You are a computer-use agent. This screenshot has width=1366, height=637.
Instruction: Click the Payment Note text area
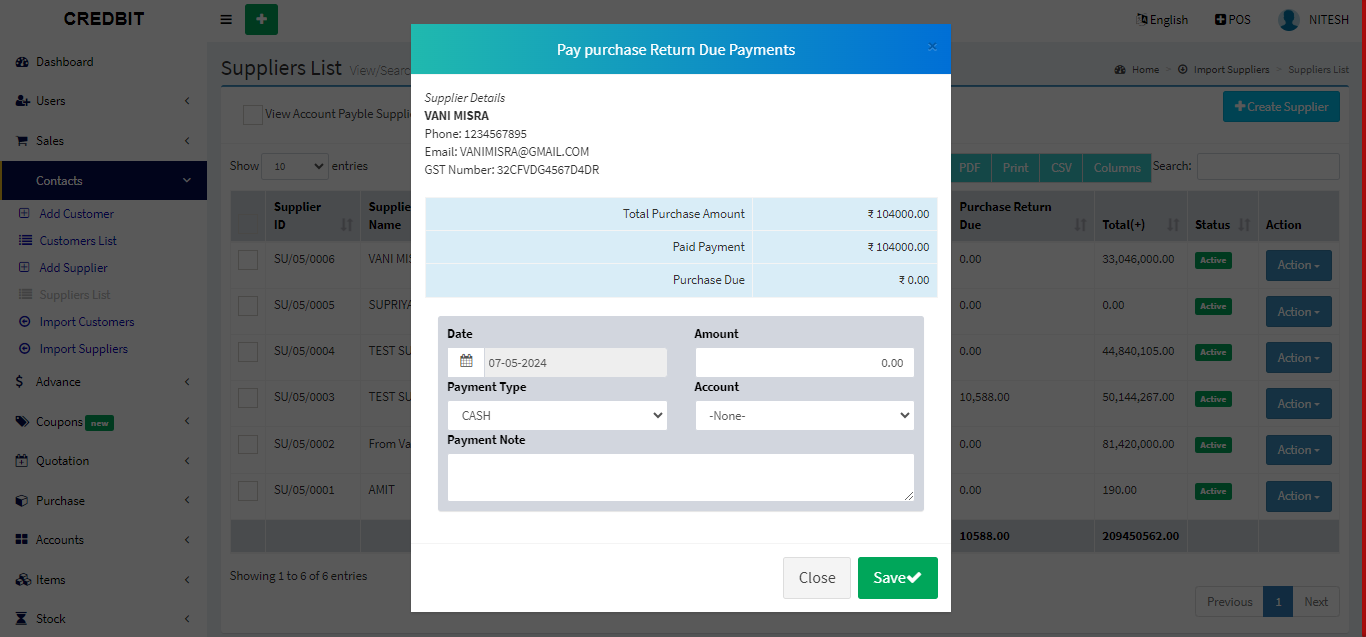(x=681, y=477)
